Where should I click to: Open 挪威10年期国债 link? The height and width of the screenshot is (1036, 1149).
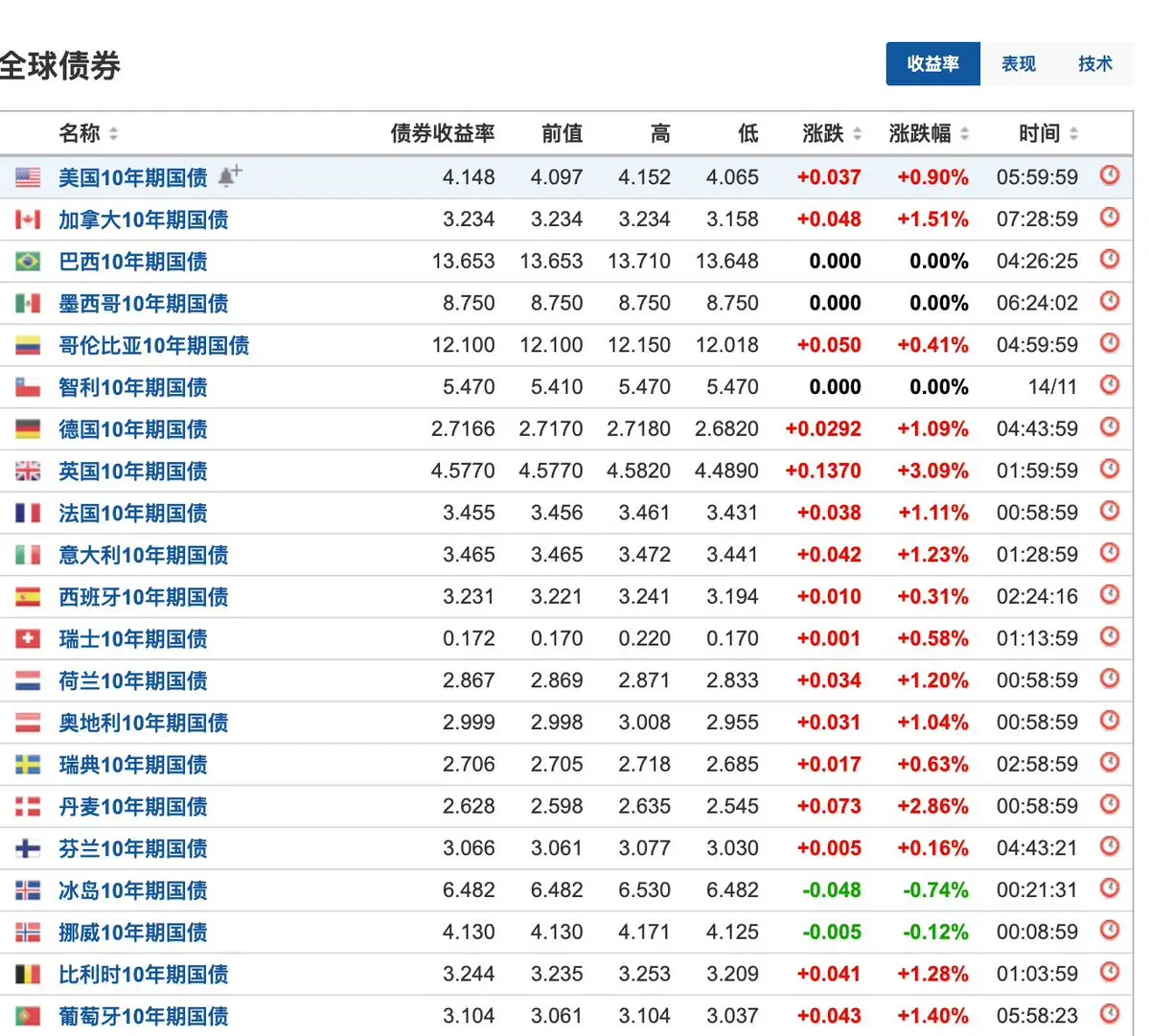coord(132,932)
